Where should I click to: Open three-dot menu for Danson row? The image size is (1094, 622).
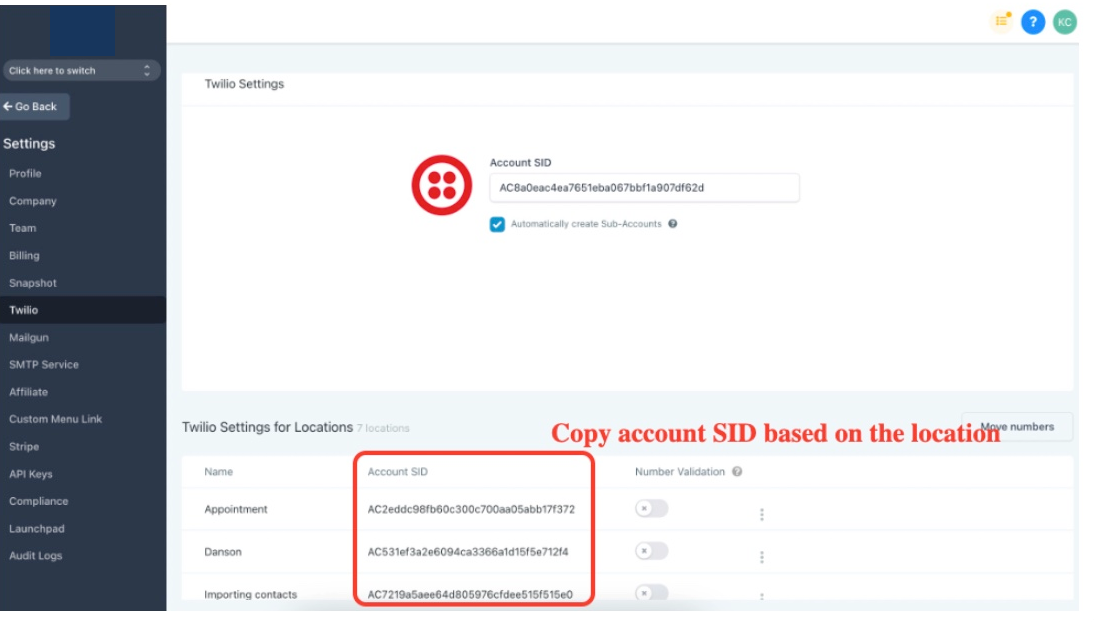(762, 557)
